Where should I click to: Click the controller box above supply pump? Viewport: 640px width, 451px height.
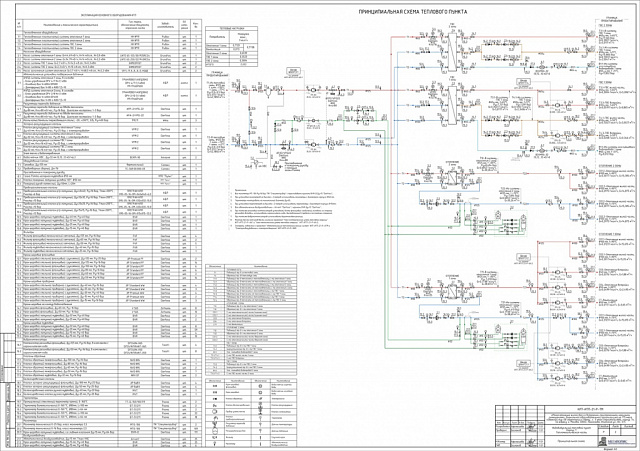pyautogui.click(x=291, y=72)
